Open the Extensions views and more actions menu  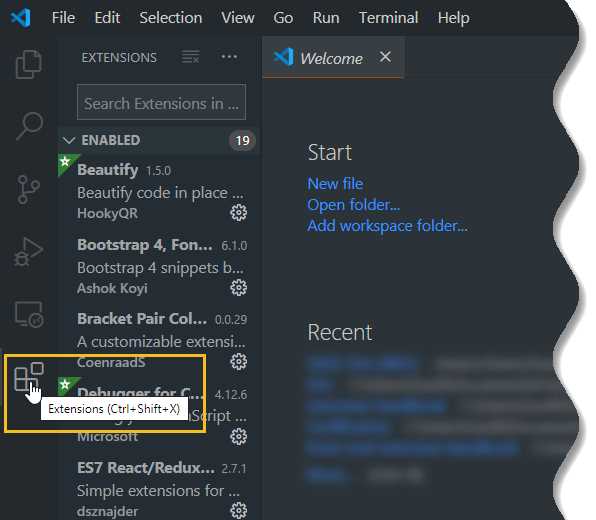tap(229, 57)
